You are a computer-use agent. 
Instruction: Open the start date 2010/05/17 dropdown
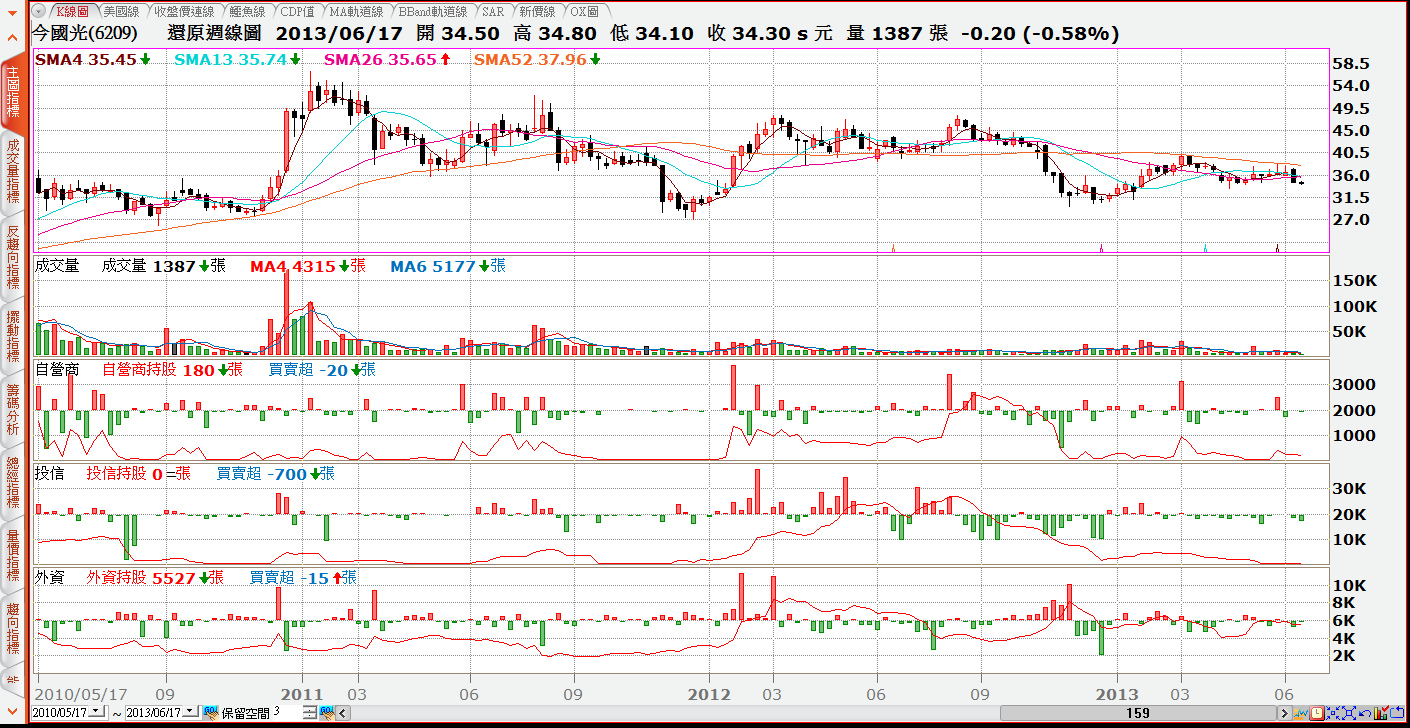96,711
